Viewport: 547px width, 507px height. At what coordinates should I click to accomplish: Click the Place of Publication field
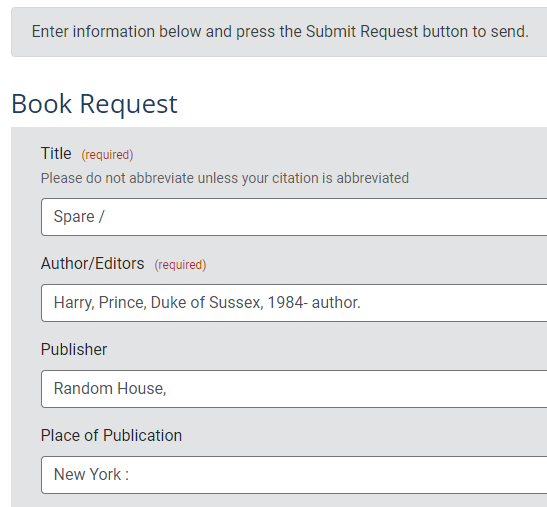(x=294, y=475)
